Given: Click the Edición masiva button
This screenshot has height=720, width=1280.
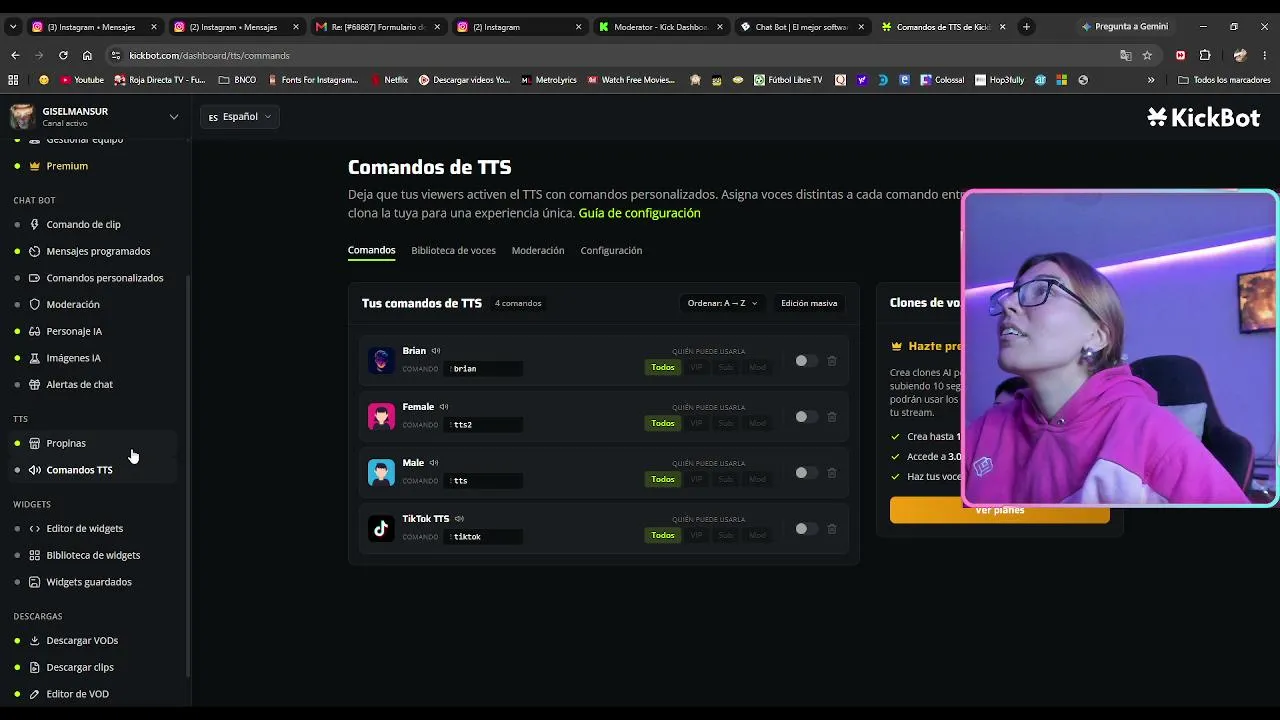Looking at the screenshot, I should [x=809, y=303].
